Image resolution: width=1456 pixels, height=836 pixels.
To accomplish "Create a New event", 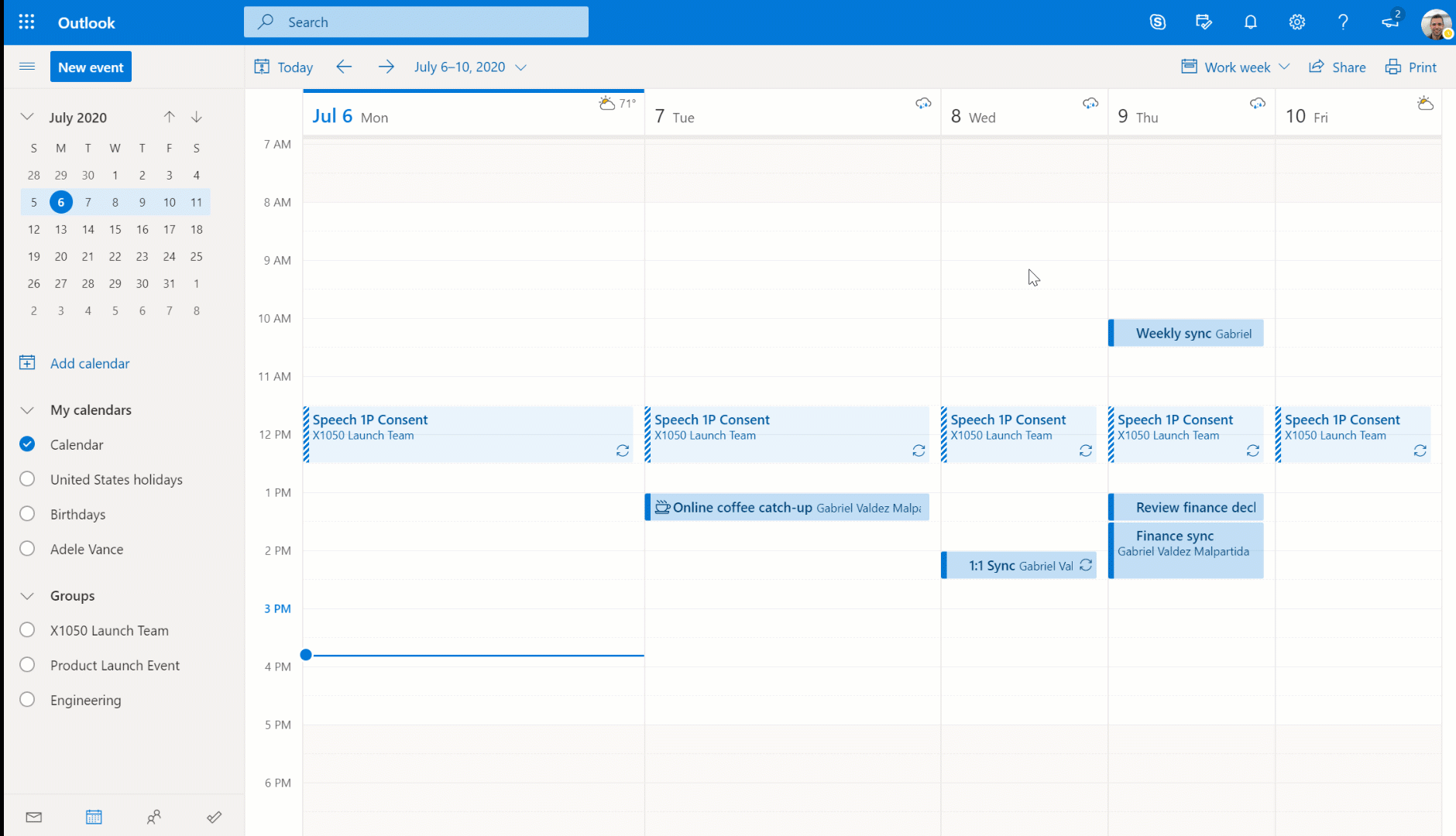I will (91, 67).
